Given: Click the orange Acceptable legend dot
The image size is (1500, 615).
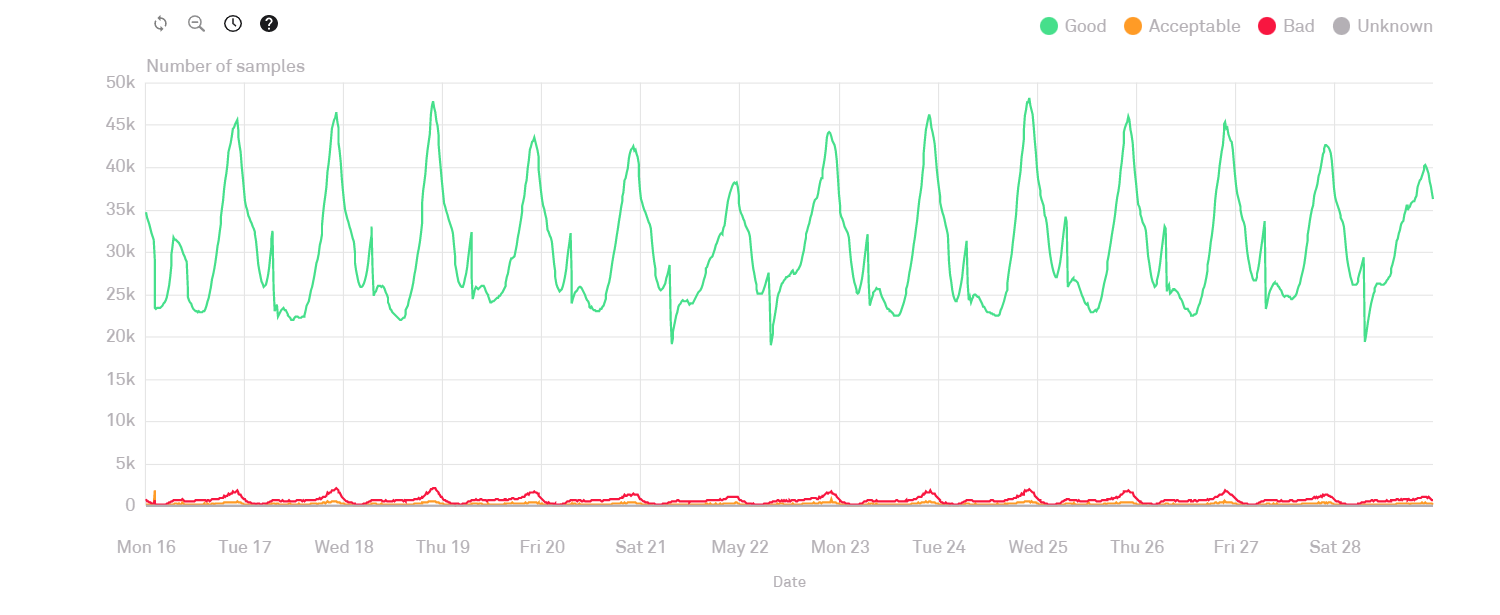Looking at the screenshot, I should point(1133,27).
